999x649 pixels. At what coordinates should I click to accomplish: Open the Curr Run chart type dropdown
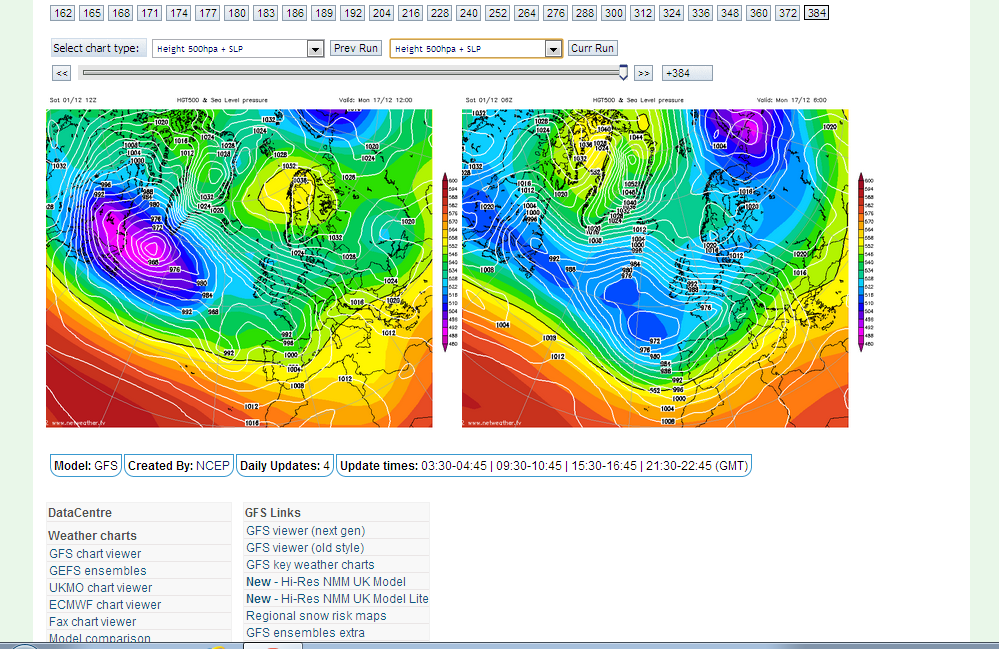coord(476,48)
